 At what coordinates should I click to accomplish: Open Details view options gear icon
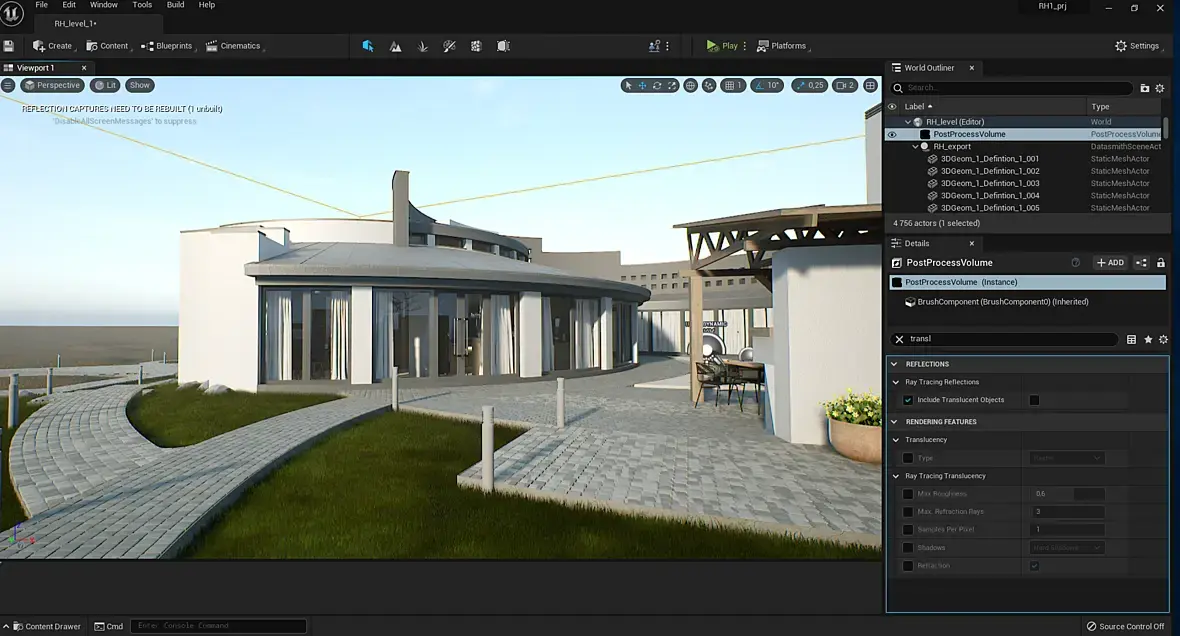click(1163, 339)
